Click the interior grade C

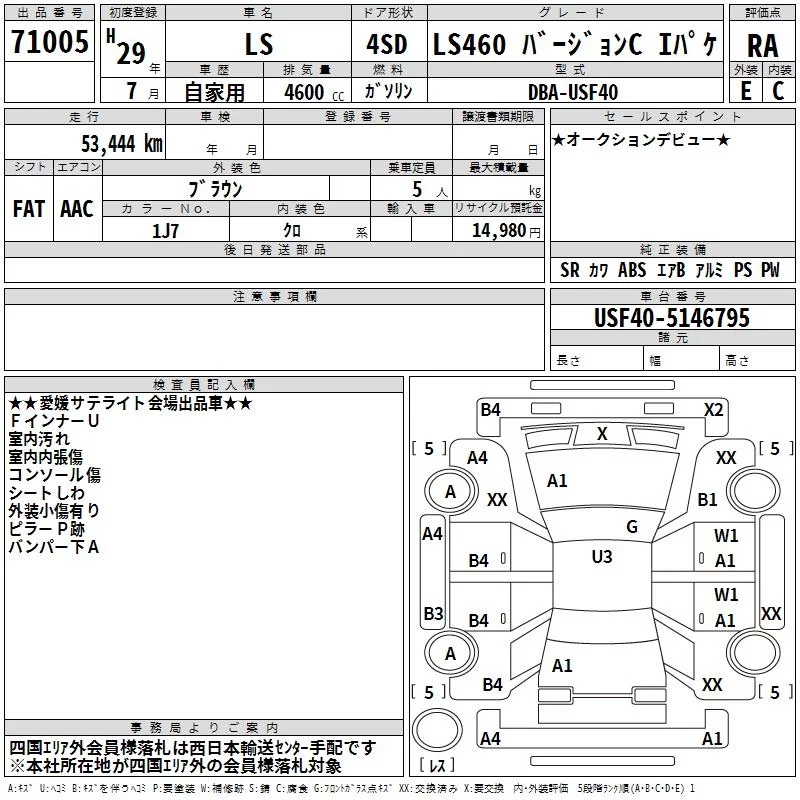(778, 91)
